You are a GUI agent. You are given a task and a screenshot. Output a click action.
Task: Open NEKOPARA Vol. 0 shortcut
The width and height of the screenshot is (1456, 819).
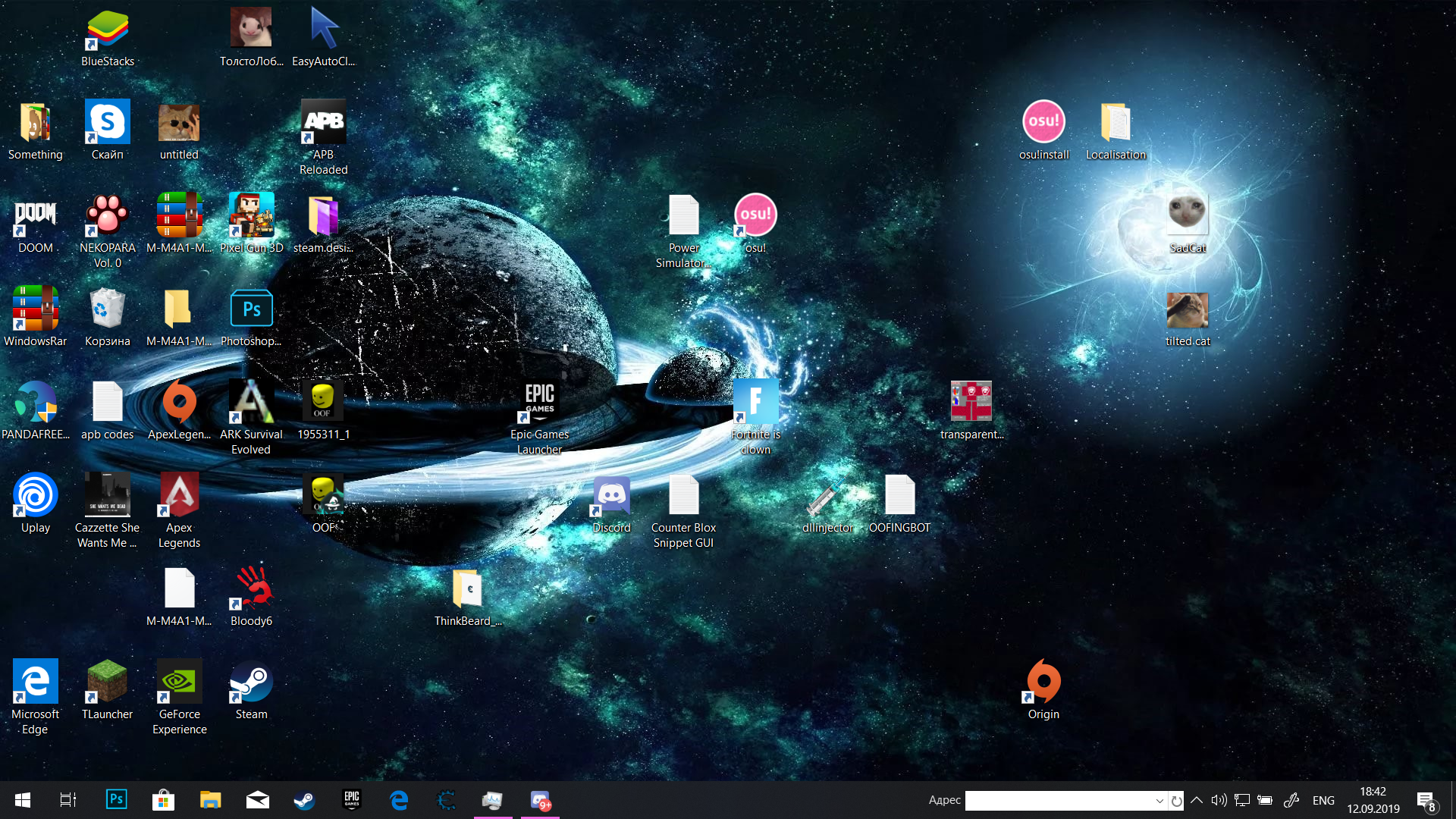[x=108, y=232]
